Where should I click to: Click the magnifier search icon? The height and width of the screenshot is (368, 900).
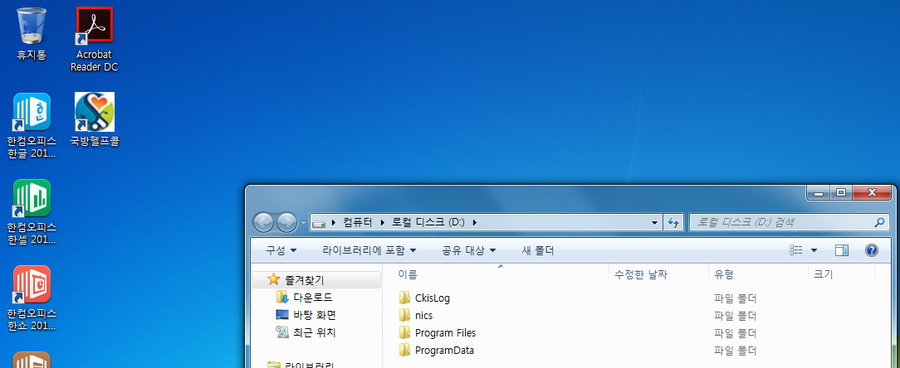[879, 222]
